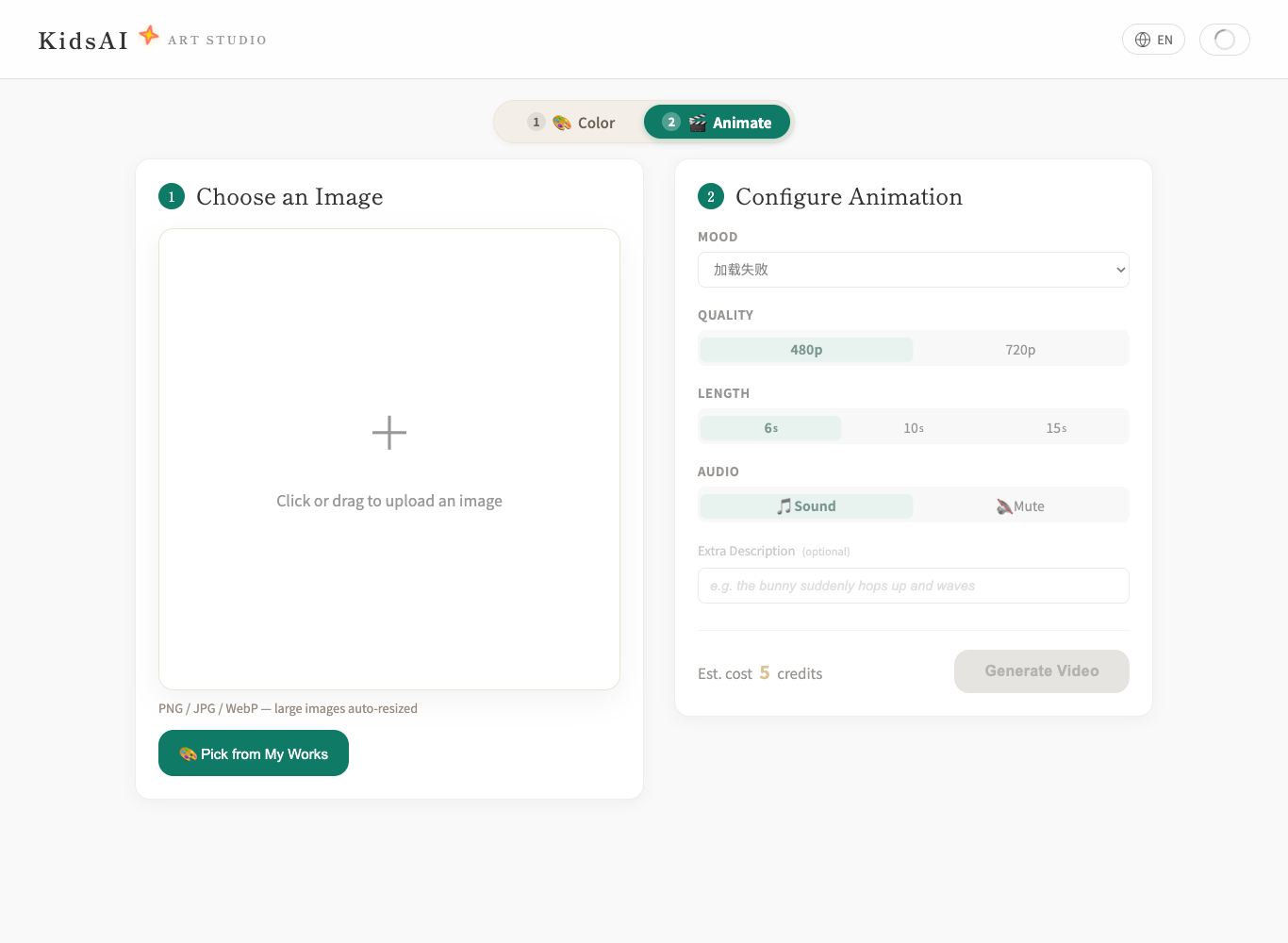Enable Sound audio option
1288x943 pixels.
[x=806, y=506]
